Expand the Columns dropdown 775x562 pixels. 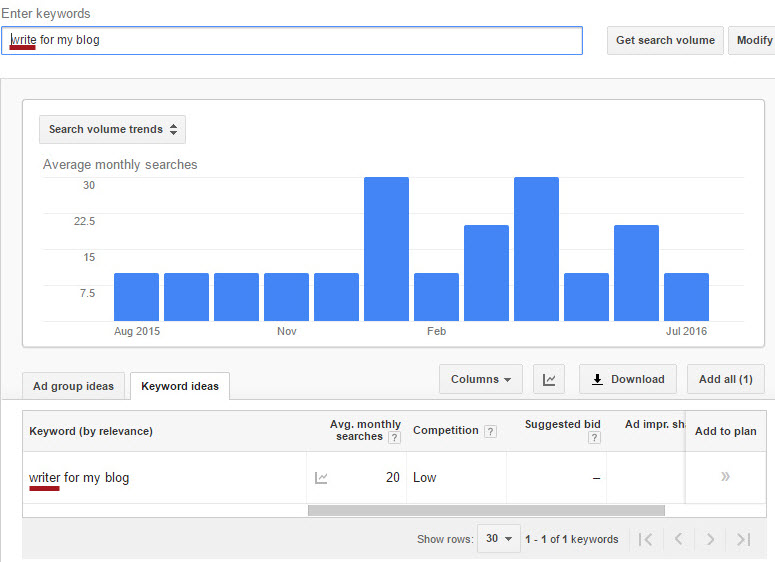click(480, 380)
